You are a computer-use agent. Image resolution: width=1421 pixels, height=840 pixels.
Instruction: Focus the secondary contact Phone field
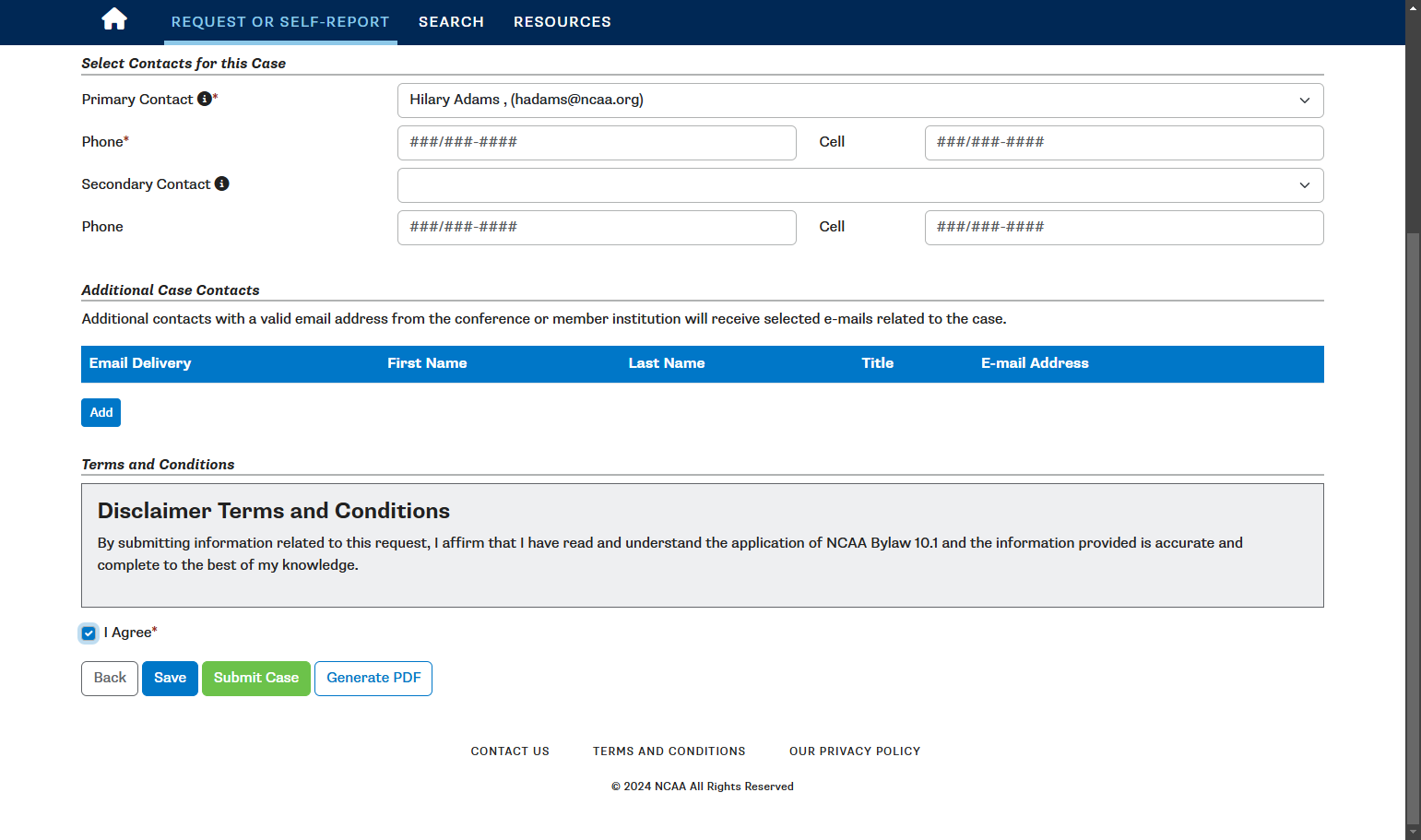coord(597,228)
